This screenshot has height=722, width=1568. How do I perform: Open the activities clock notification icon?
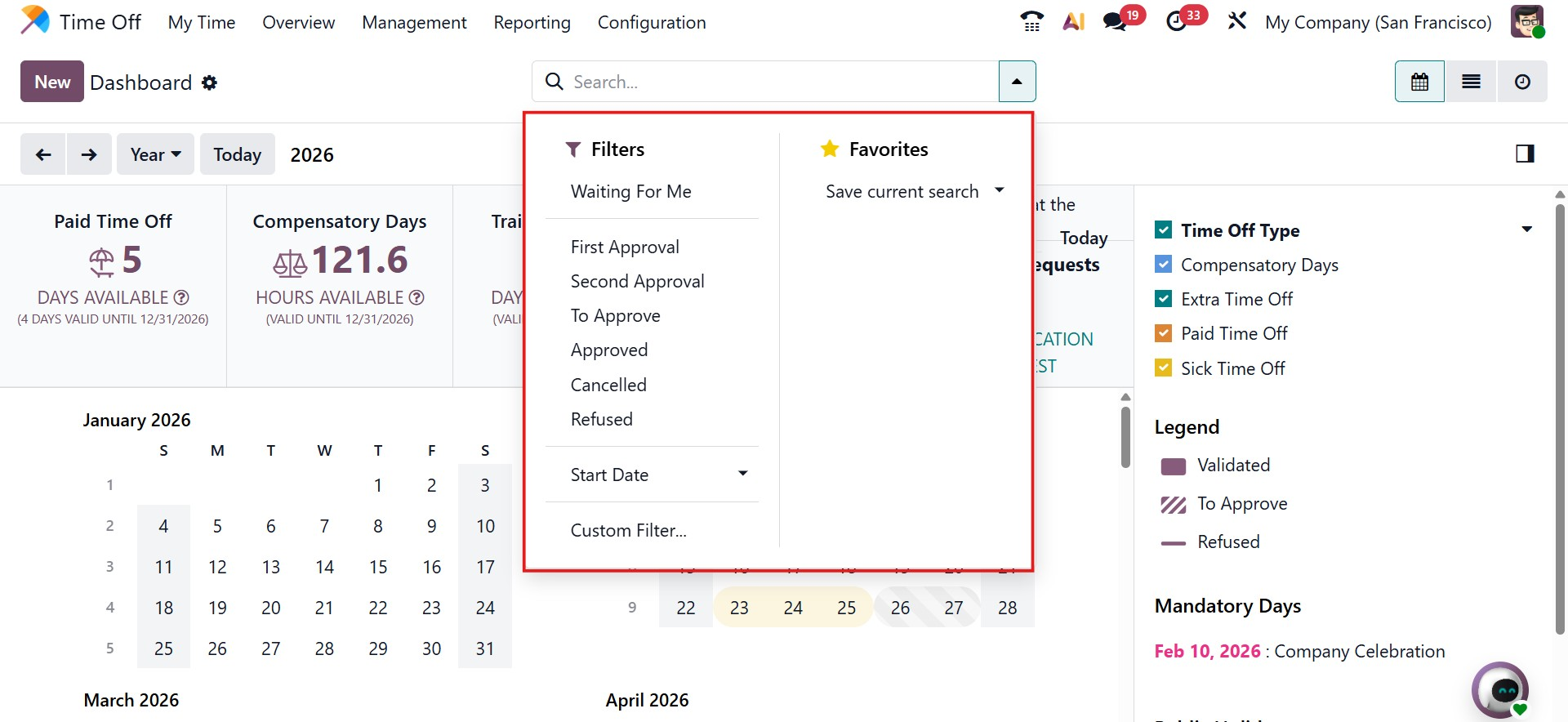coord(1177,22)
